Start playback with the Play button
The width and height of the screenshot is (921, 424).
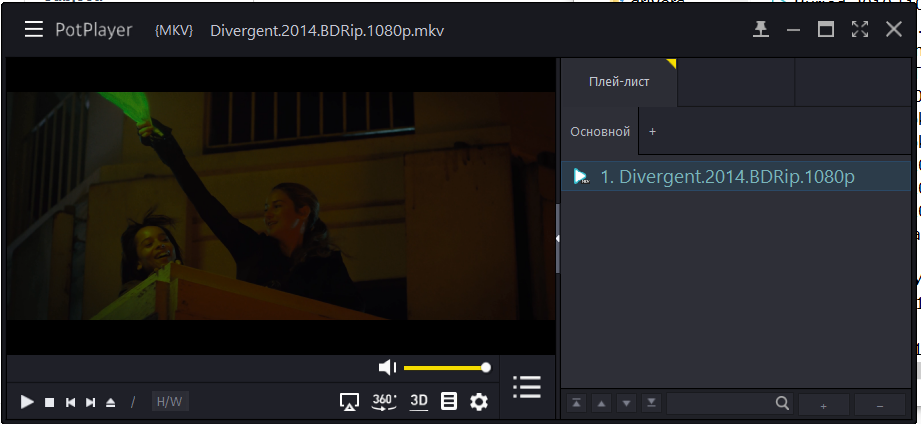[27, 402]
